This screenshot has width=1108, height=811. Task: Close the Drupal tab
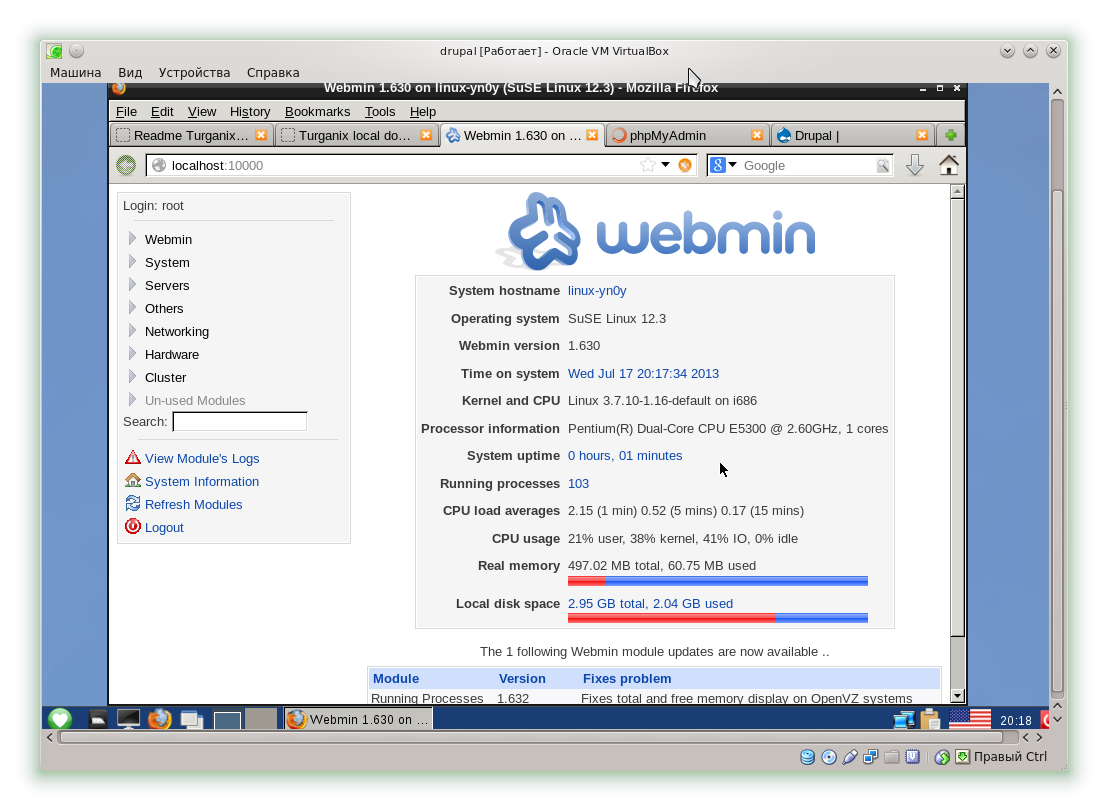[921, 135]
